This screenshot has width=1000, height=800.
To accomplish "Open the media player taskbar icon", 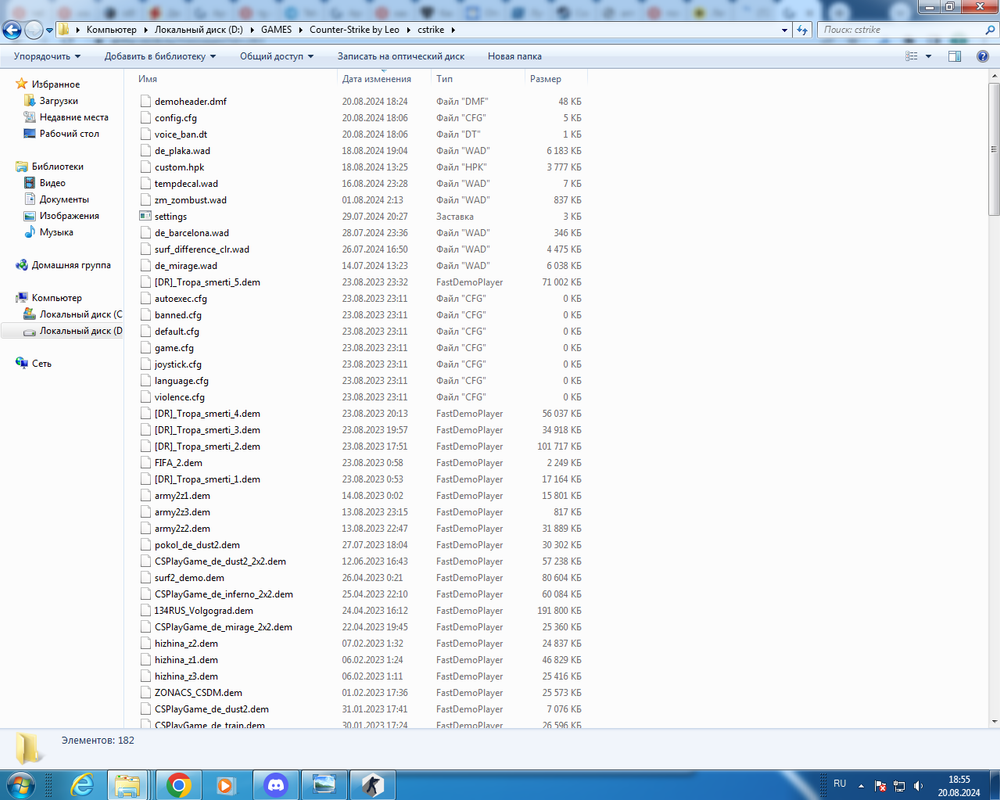I will point(225,785).
